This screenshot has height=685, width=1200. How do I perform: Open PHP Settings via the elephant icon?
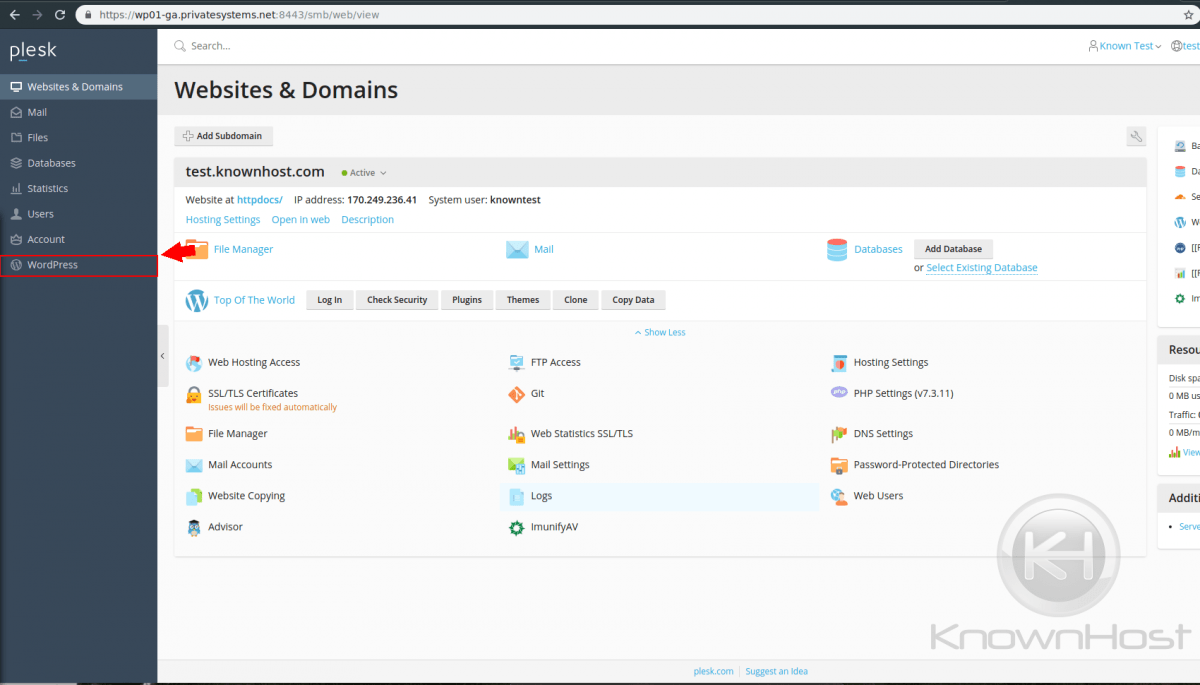pyautogui.click(x=838, y=393)
